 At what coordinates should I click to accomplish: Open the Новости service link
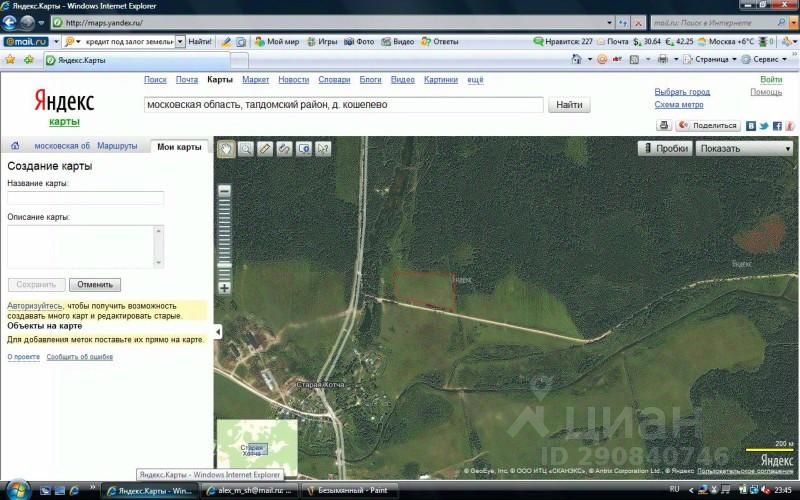click(x=293, y=80)
